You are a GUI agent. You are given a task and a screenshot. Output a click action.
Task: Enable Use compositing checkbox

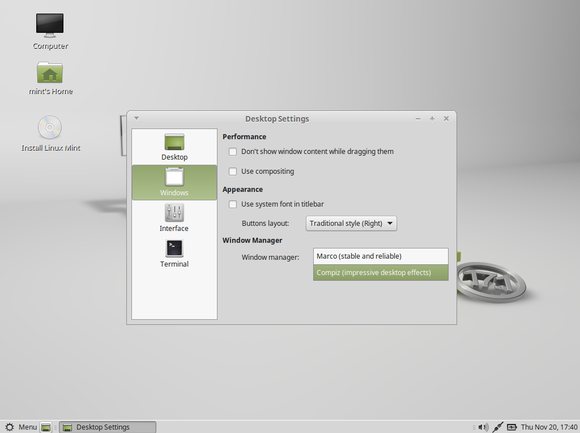tap(233, 171)
